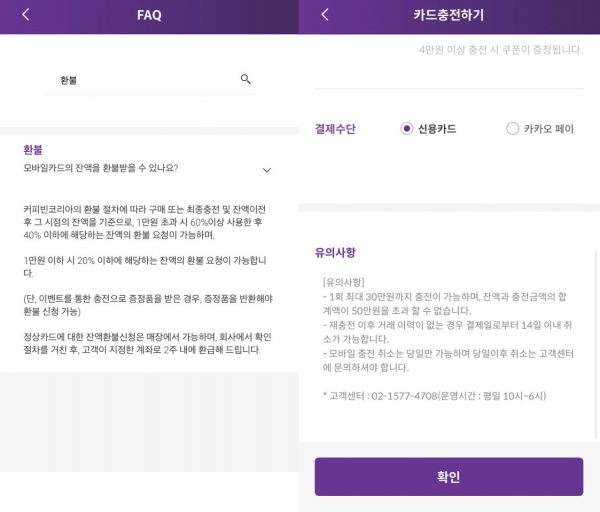Click the charge amount input with coupon hint
Viewport: 600px width, 512px height.
pyautogui.click(x=449, y=65)
